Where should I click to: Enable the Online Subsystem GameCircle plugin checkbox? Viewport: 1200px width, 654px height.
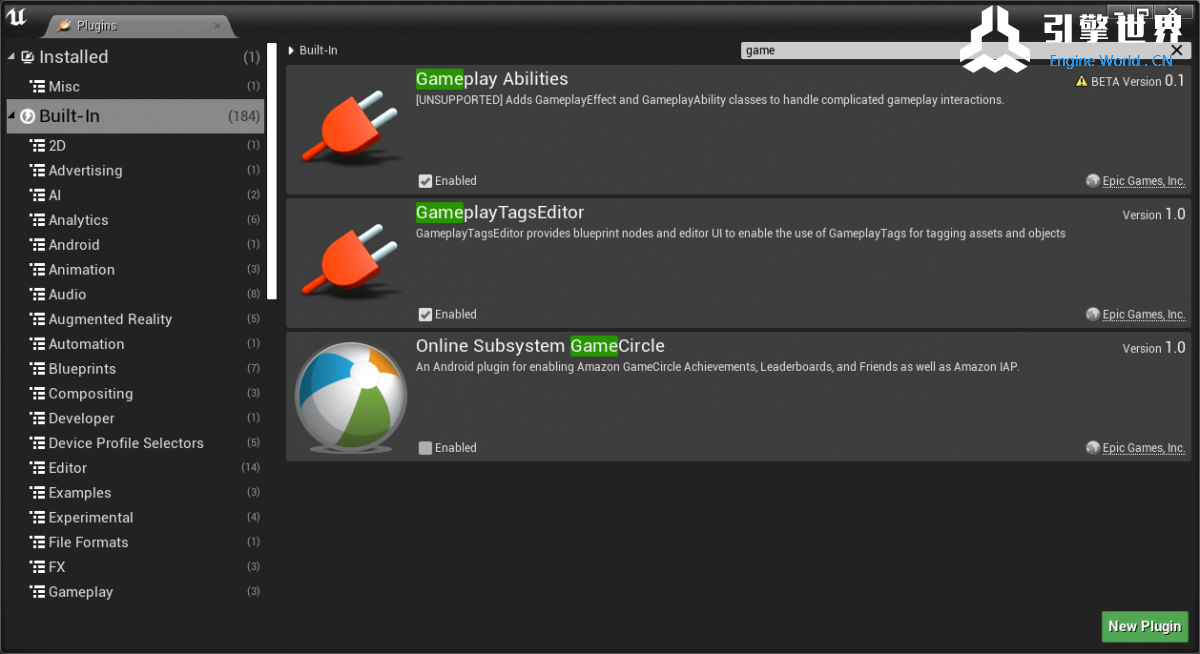point(425,448)
